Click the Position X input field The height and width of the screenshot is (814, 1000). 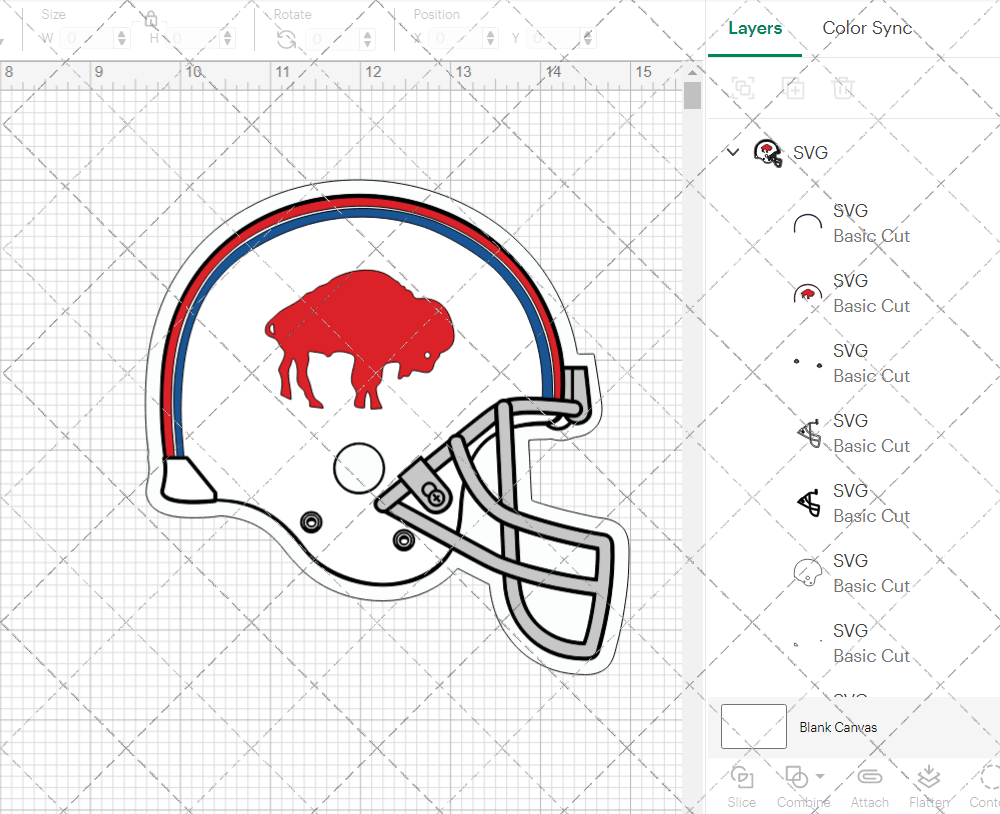[x=457, y=38]
